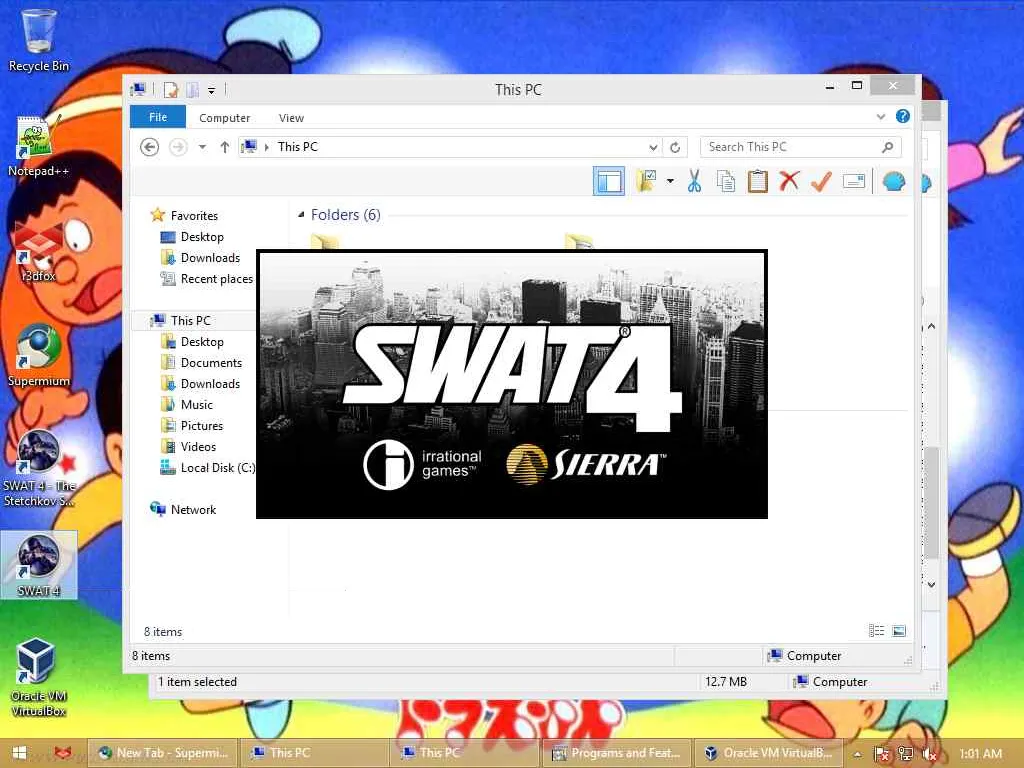Viewport: 1024px width, 768px height.
Task: Click the Windows Start button
Action: (x=20, y=753)
